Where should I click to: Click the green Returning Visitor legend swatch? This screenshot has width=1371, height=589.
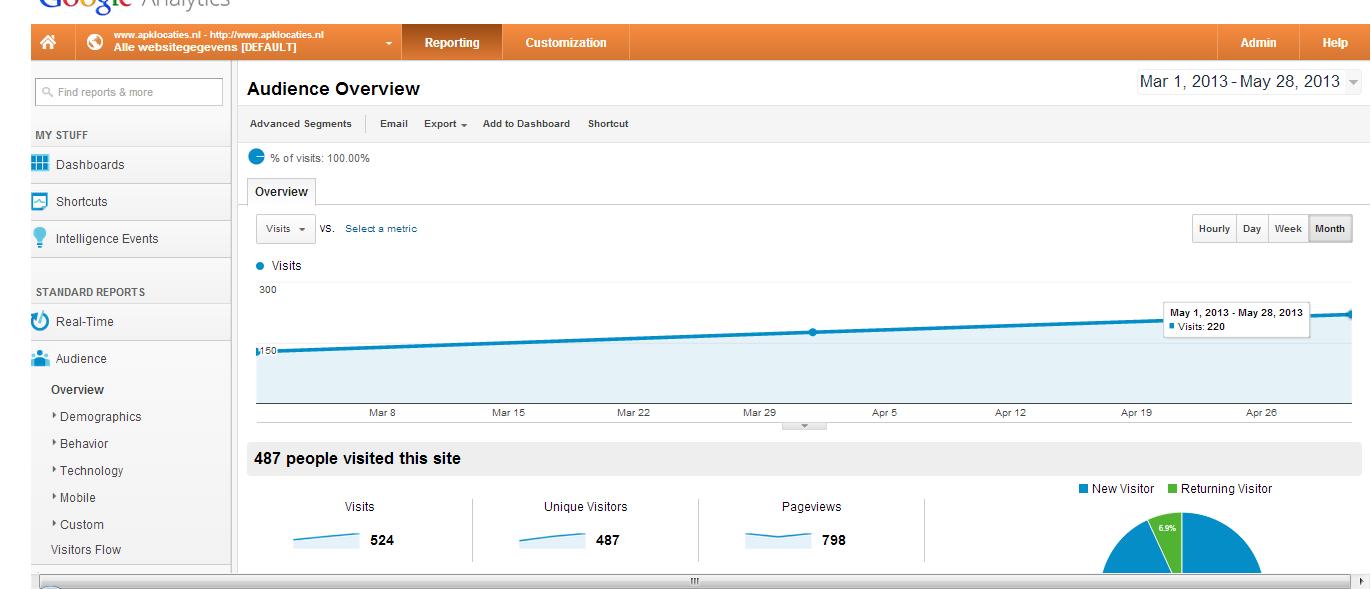[1172, 489]
